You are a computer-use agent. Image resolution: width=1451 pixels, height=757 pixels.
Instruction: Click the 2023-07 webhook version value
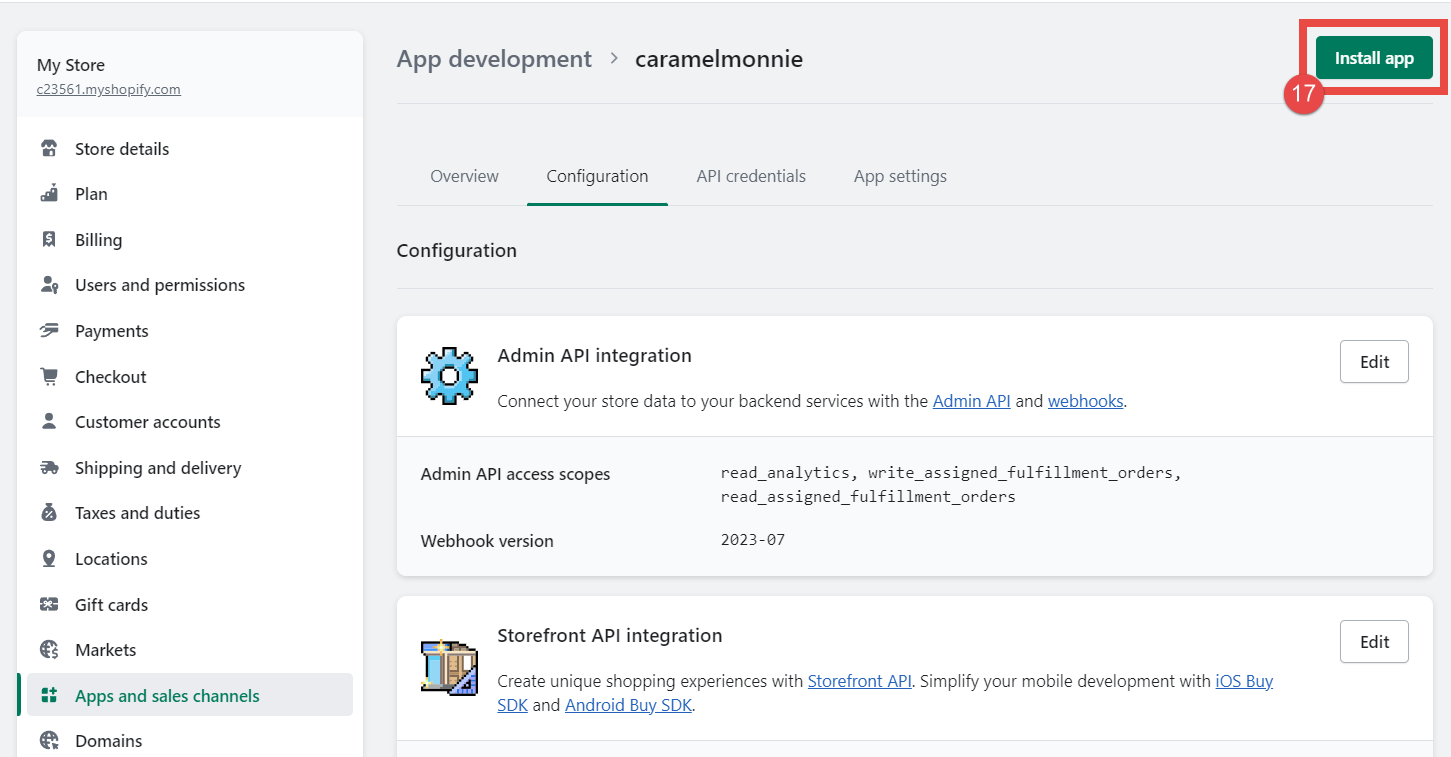tap(753, 540)
